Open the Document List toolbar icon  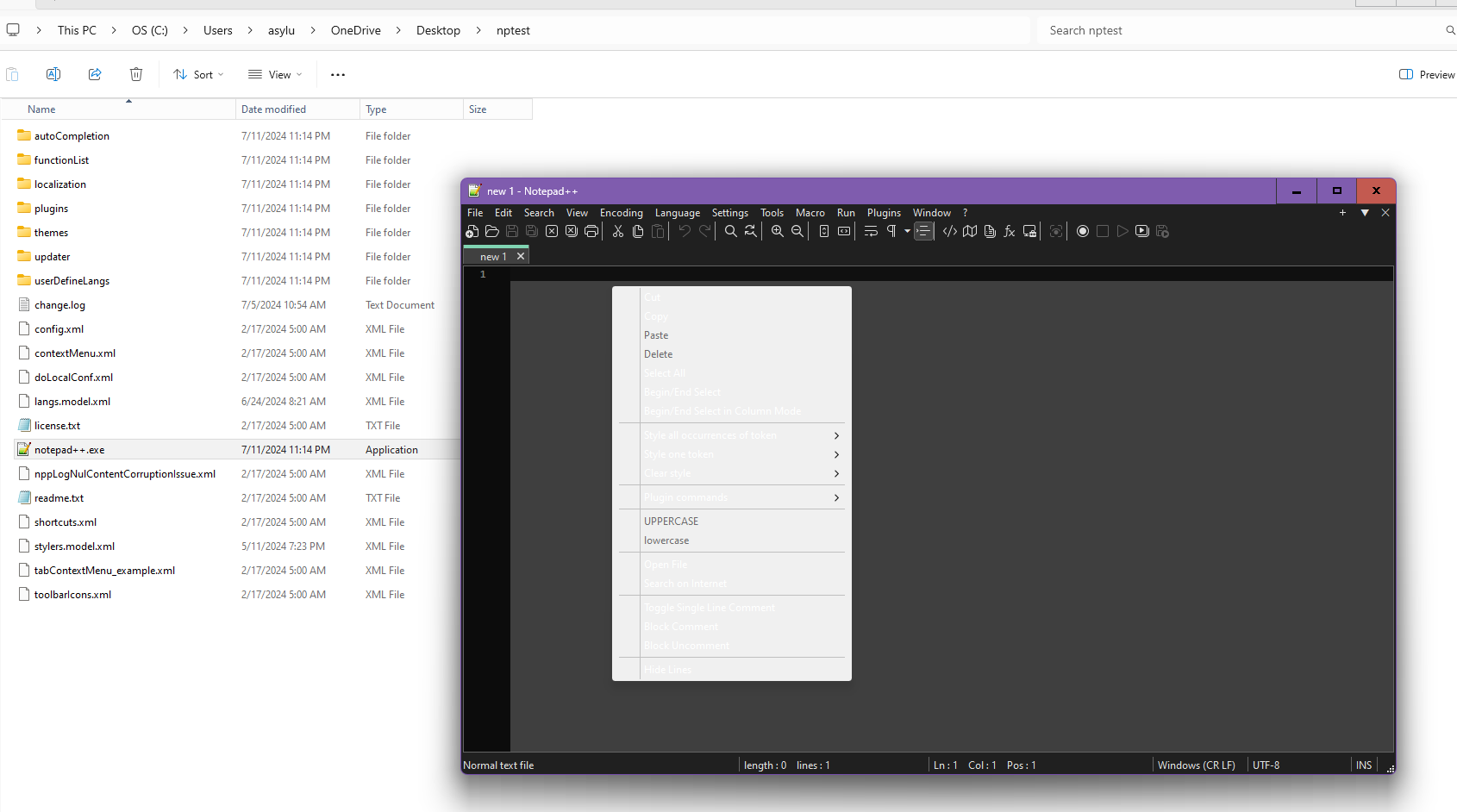coord(990,231)
